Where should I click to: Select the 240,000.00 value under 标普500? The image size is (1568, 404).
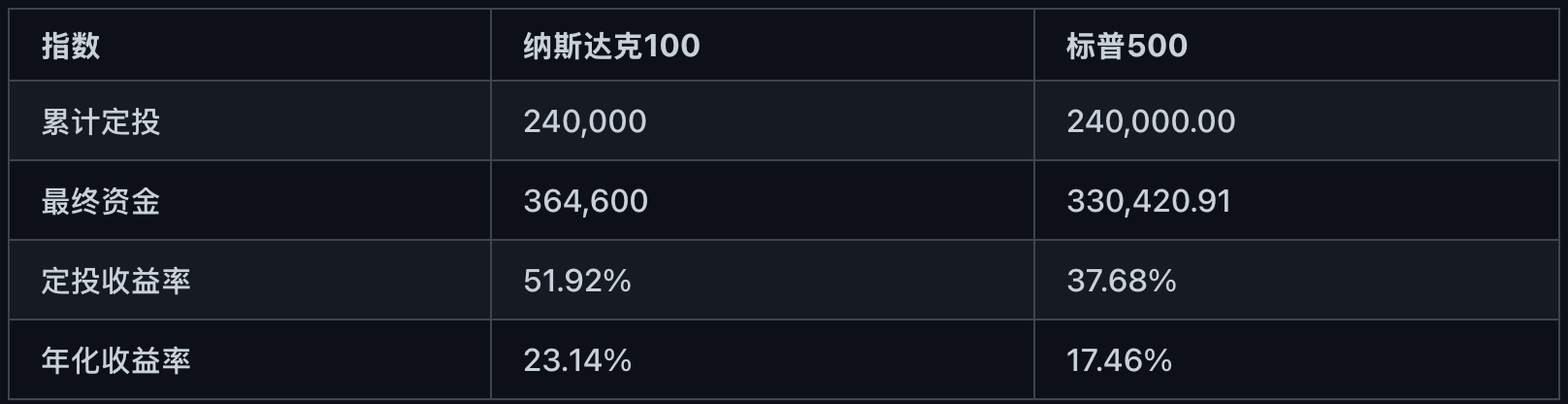coord(1151,121)
